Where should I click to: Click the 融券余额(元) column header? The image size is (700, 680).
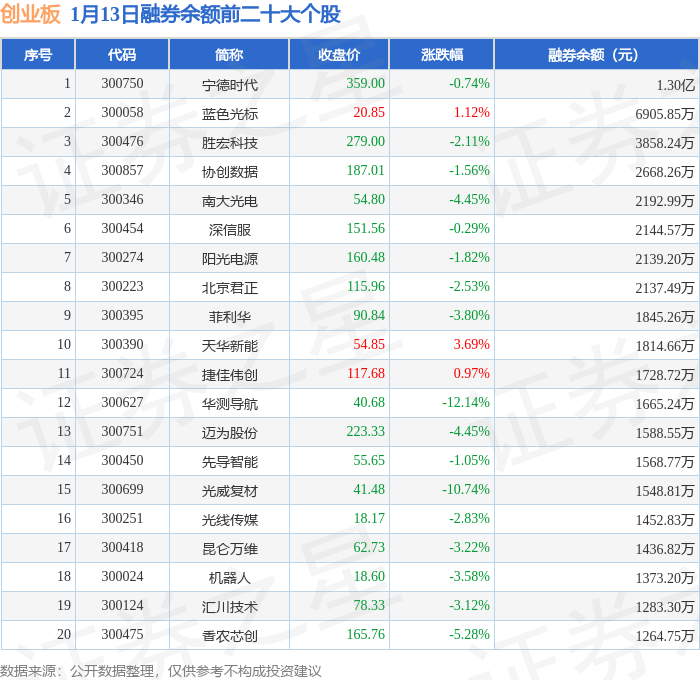(596, 54)
